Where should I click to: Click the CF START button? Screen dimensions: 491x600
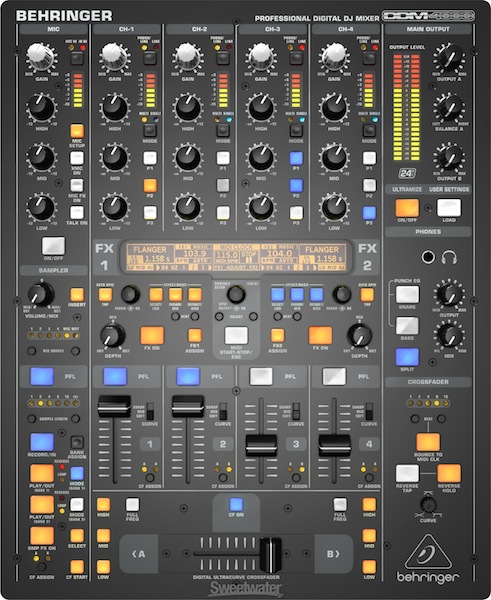click(77, 567)
